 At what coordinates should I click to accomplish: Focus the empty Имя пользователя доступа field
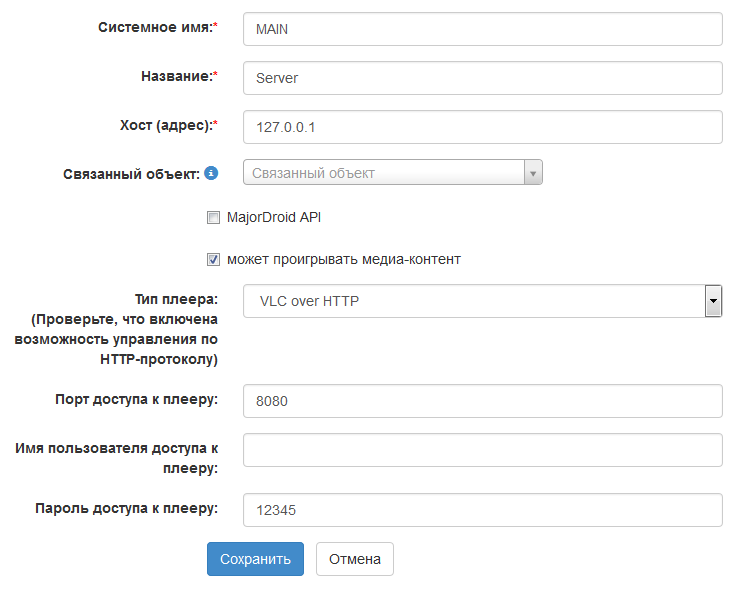pyautogui.click(x=482, y=450)
